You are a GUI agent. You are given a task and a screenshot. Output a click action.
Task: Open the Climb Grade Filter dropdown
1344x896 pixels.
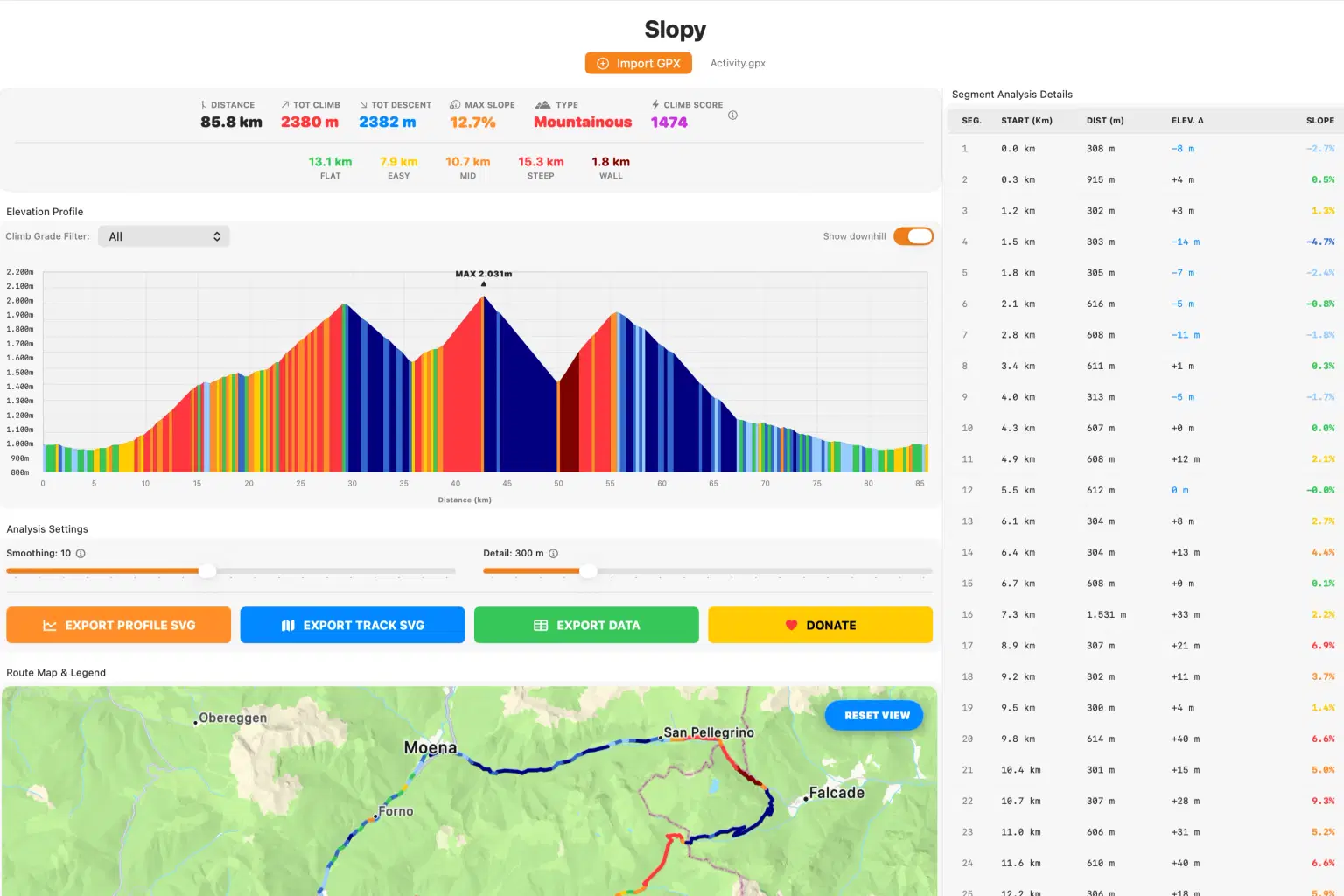click(x=164, y=236)
